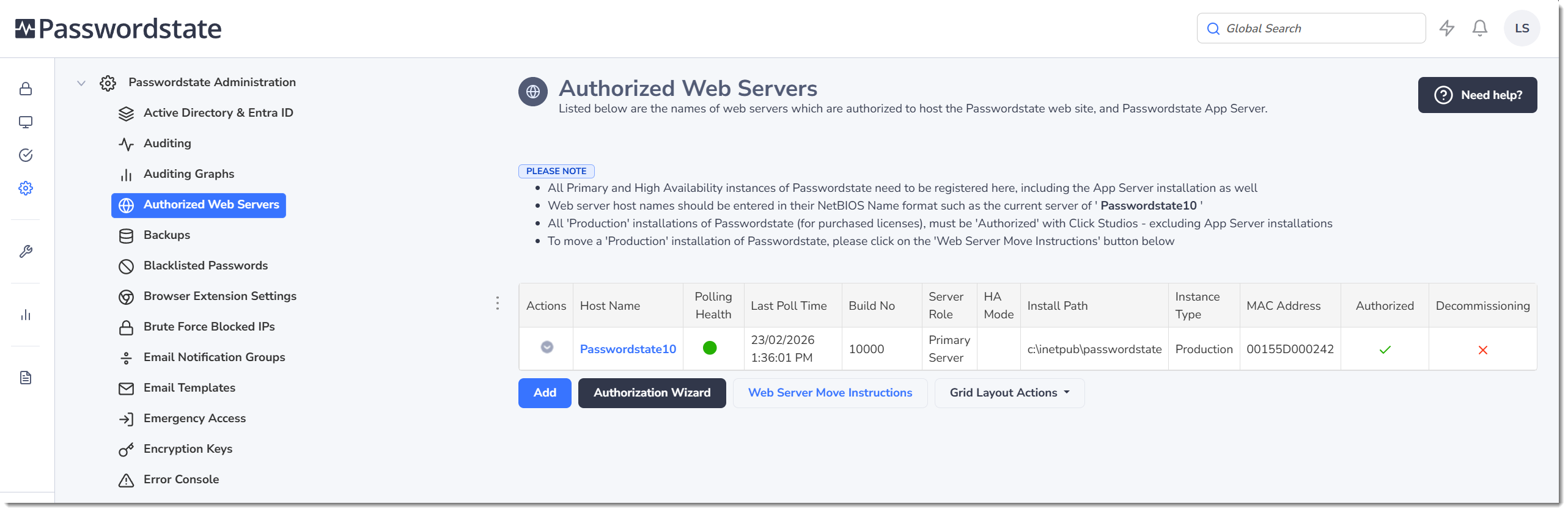Image resolution: width=1568 pixels, height=512 pixels.
Task: Click the Need help? button
Action: [x=1477, y=95]
